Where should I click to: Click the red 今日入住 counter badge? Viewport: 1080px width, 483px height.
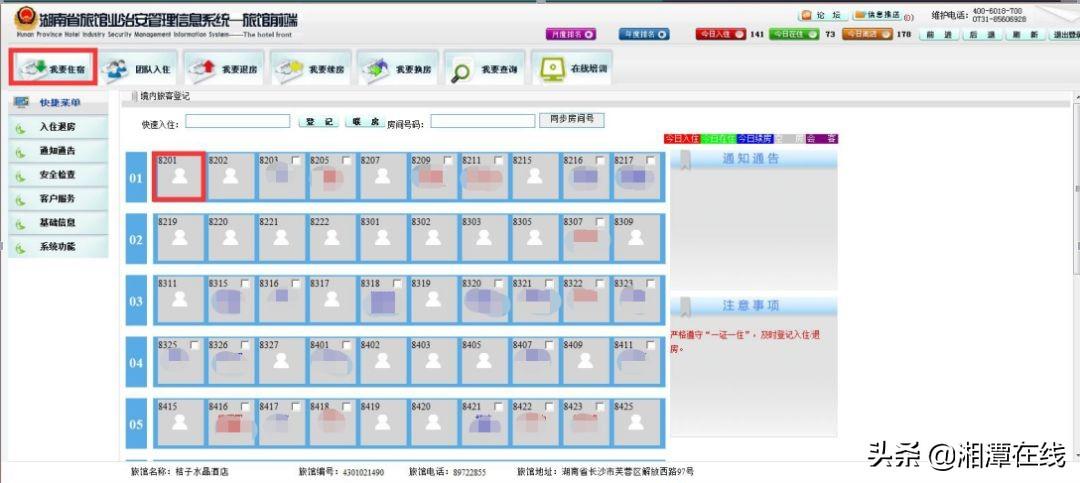(x=720, y=34)
